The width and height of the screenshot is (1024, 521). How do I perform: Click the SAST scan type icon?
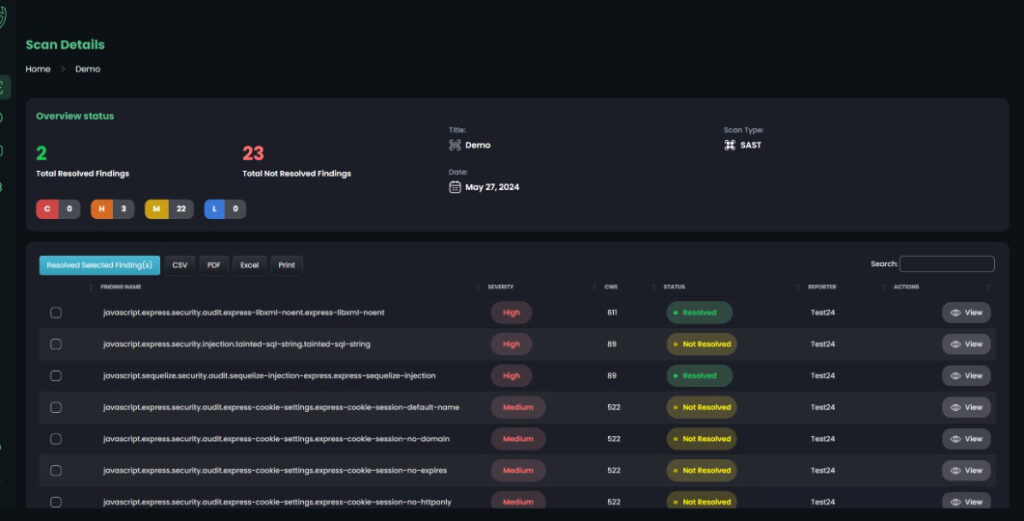(x=730, y=145)
